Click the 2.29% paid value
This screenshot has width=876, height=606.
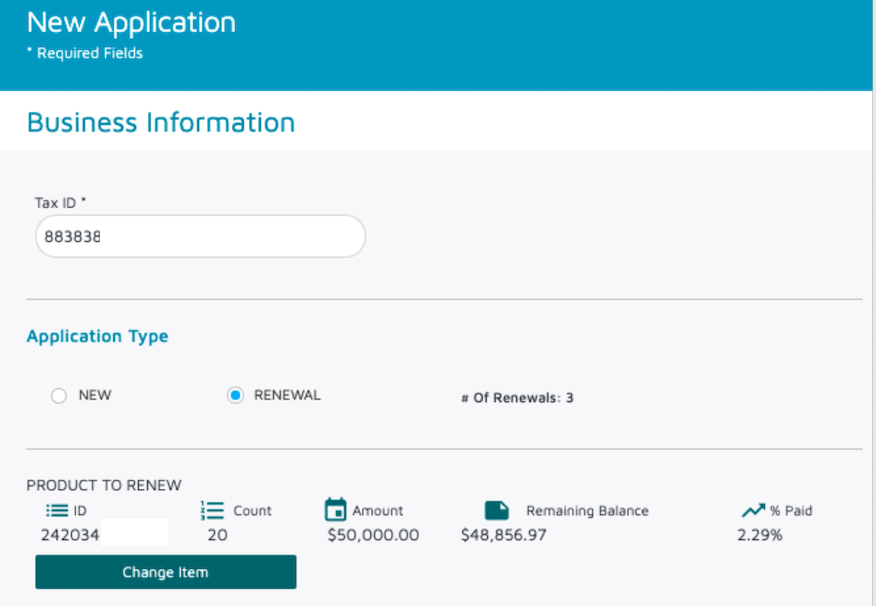point(760,535)
